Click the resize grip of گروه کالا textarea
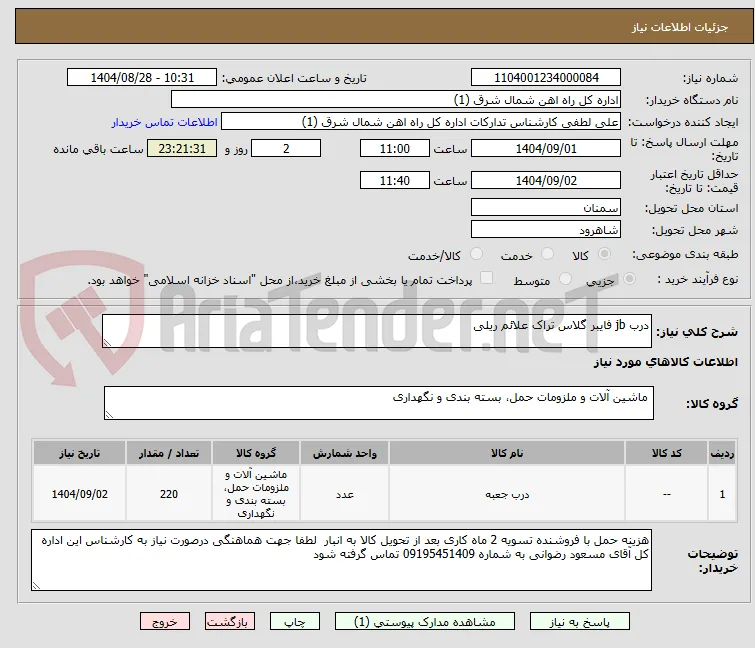Screen dimensions: 755x648 tap(109, 415)
